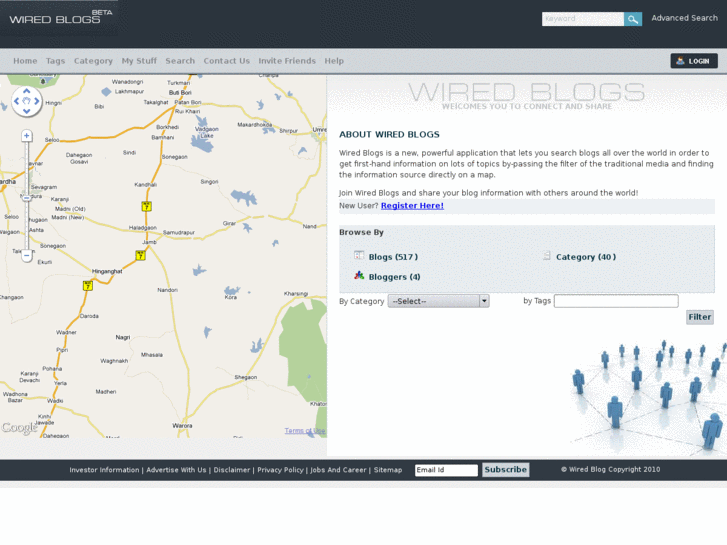727x545 pixels.
Task: Click the Filter button
Action: (x=700, y=317)
